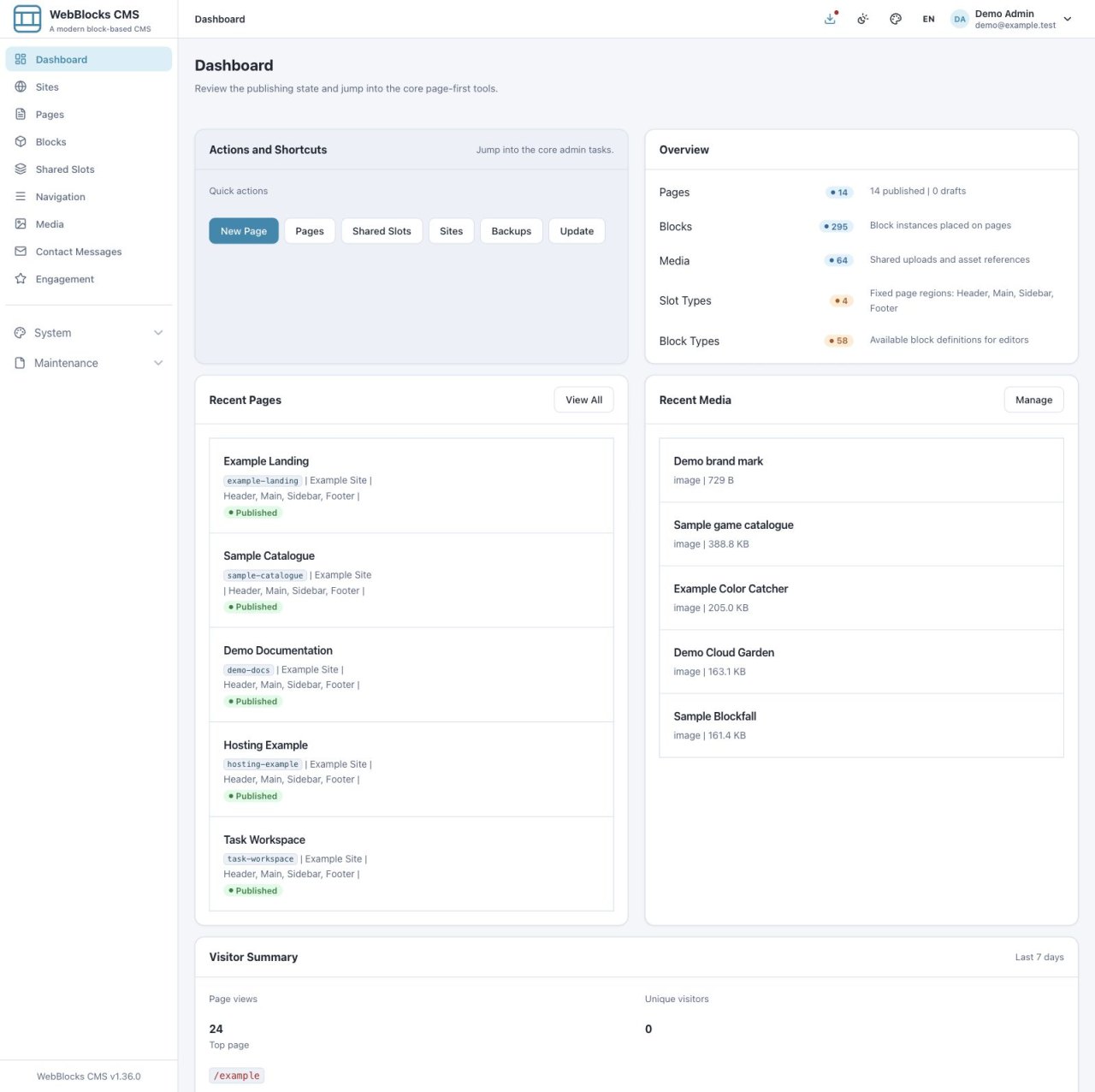The width and height of the screenshot is (1095, 1092).
Task: Open the Demo Documentation page entry
Action: coord(411,675)
